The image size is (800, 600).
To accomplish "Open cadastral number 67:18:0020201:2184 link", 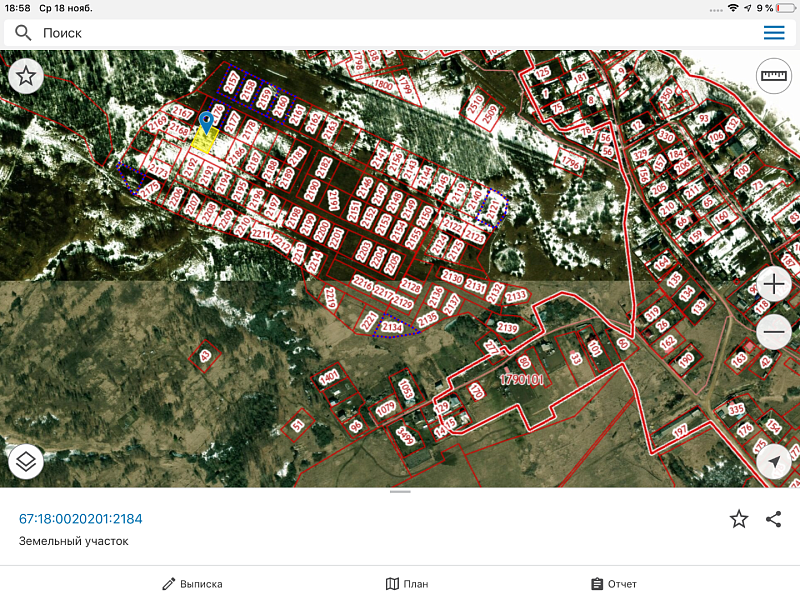I will point(81,518).
